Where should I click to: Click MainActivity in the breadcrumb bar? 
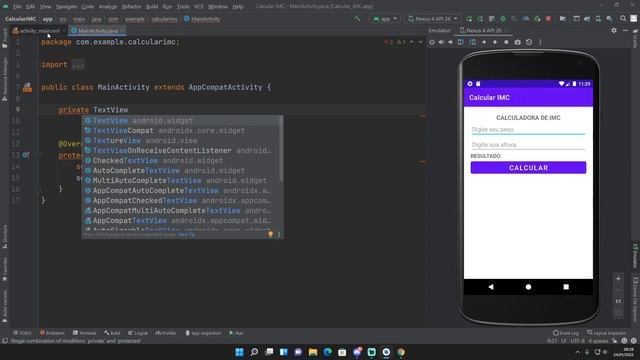(x=202, y=19)
